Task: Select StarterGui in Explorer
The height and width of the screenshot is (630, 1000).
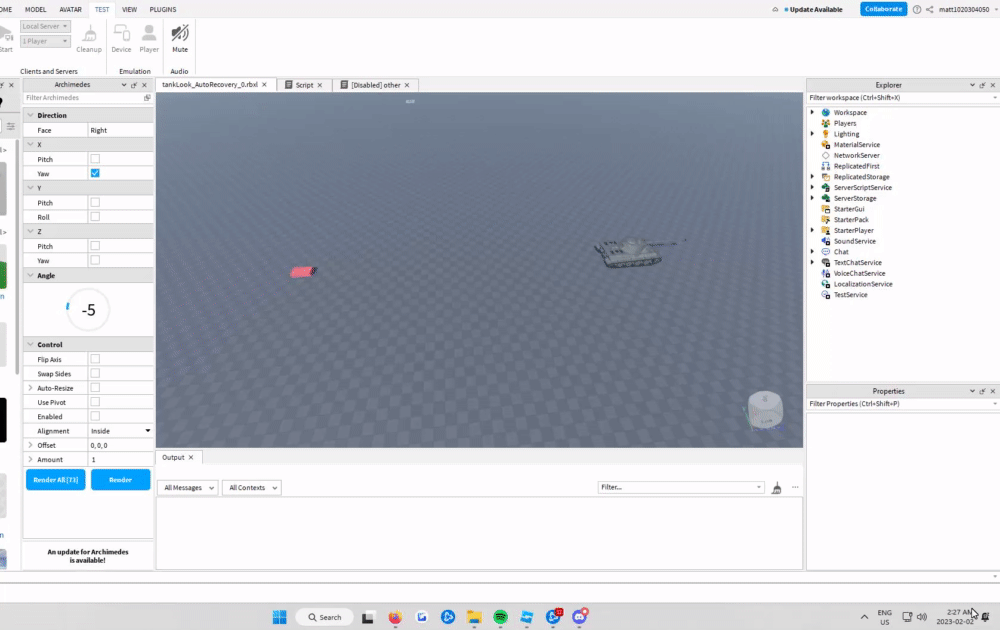Action: pos(848,209)
